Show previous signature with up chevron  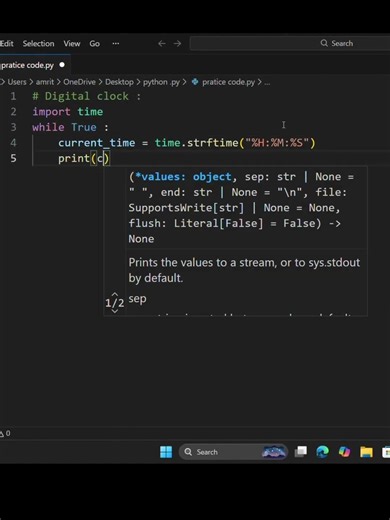(115, 295)
